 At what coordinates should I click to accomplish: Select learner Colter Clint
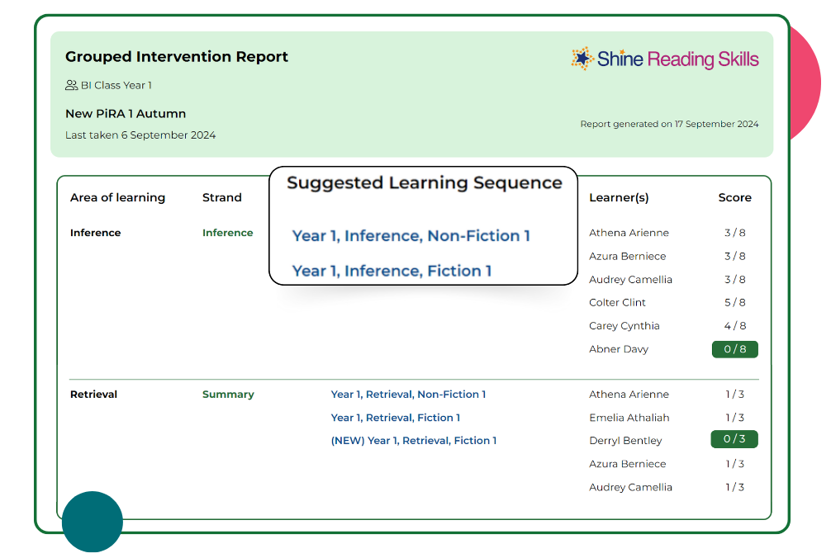click(x=617, y=303)
